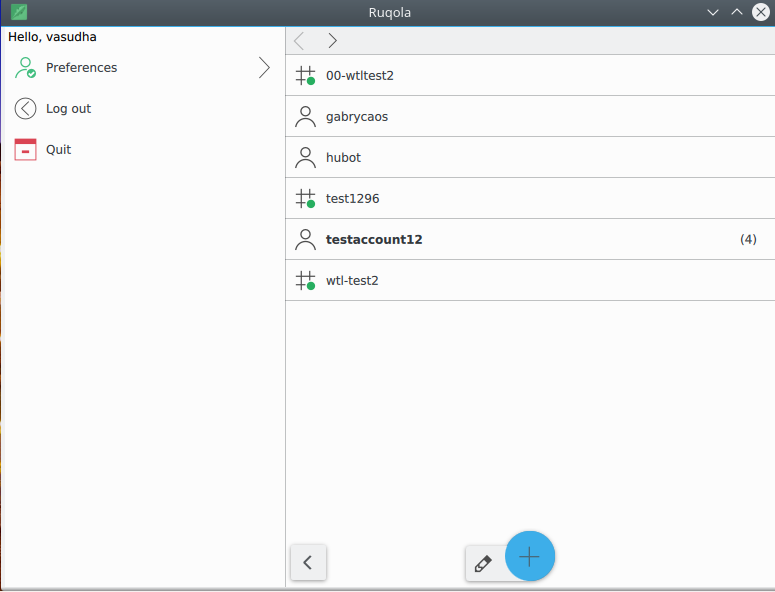The width and height of the screenshot is (775, 592).
Task: Open the window title bar Ruqola app icon menu
Action: click(x=19, y=12)
